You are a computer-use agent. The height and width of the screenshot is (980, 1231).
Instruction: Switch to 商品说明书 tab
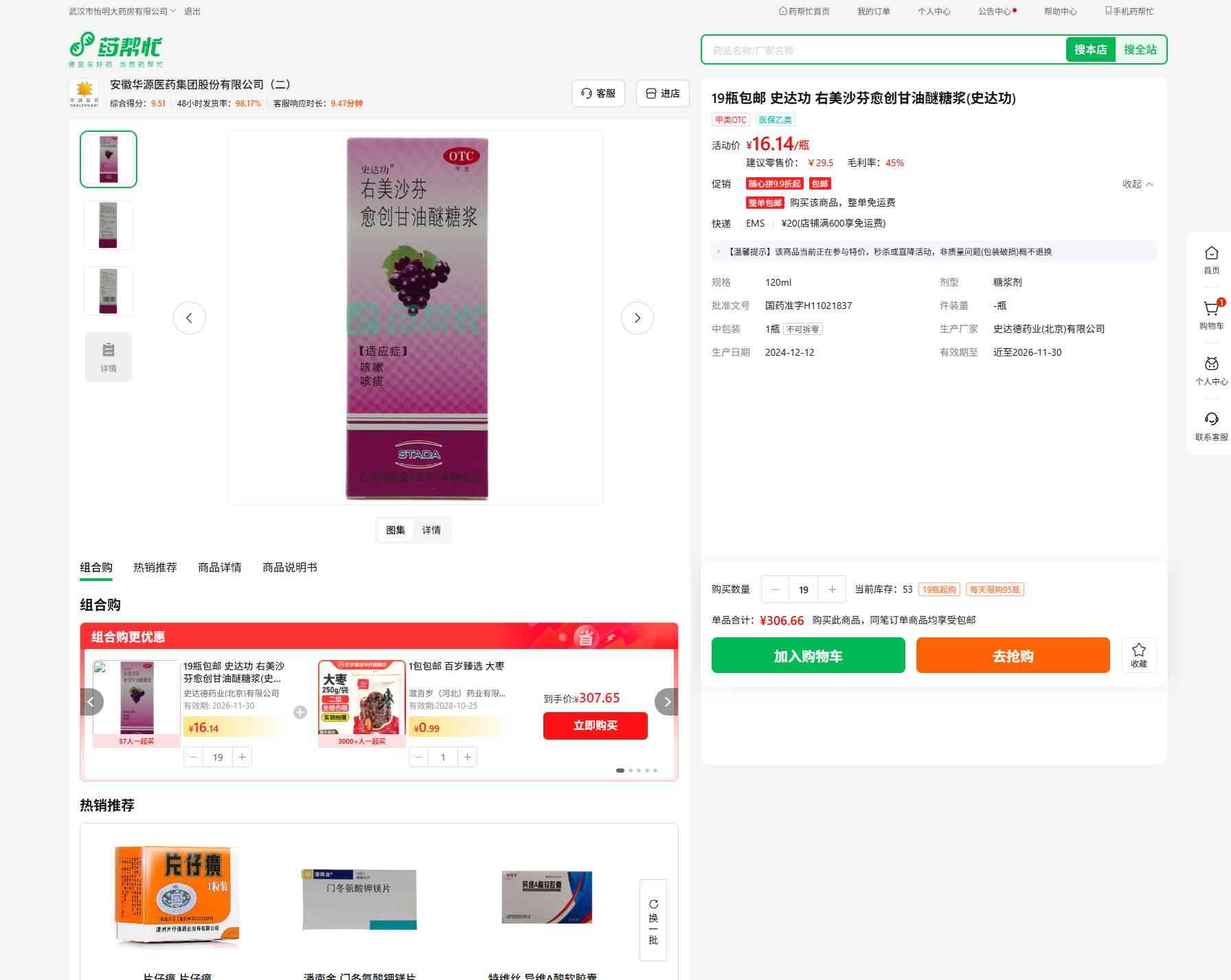pos(289,567)
